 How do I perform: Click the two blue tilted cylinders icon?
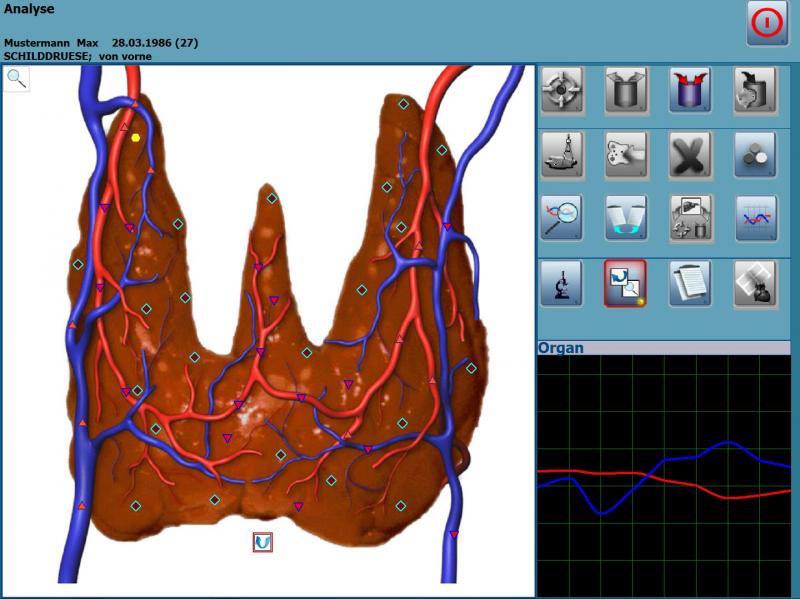click(626, 219)
